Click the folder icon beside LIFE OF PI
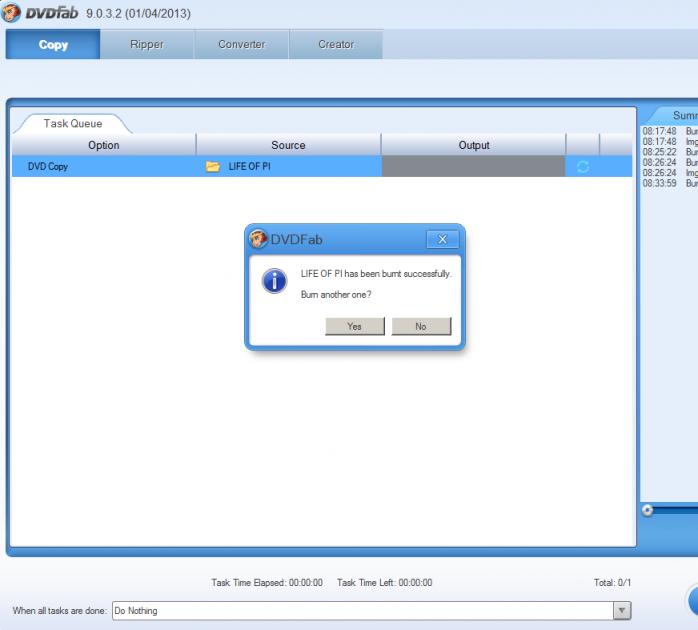The width and height of the screenshot is (698, 630). pos(213,167)
